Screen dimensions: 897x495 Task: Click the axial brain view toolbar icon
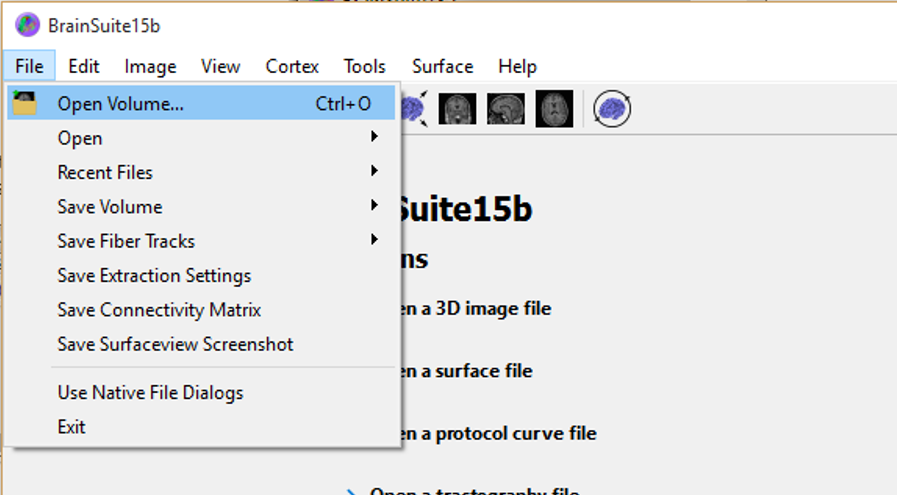pos(554,108)
